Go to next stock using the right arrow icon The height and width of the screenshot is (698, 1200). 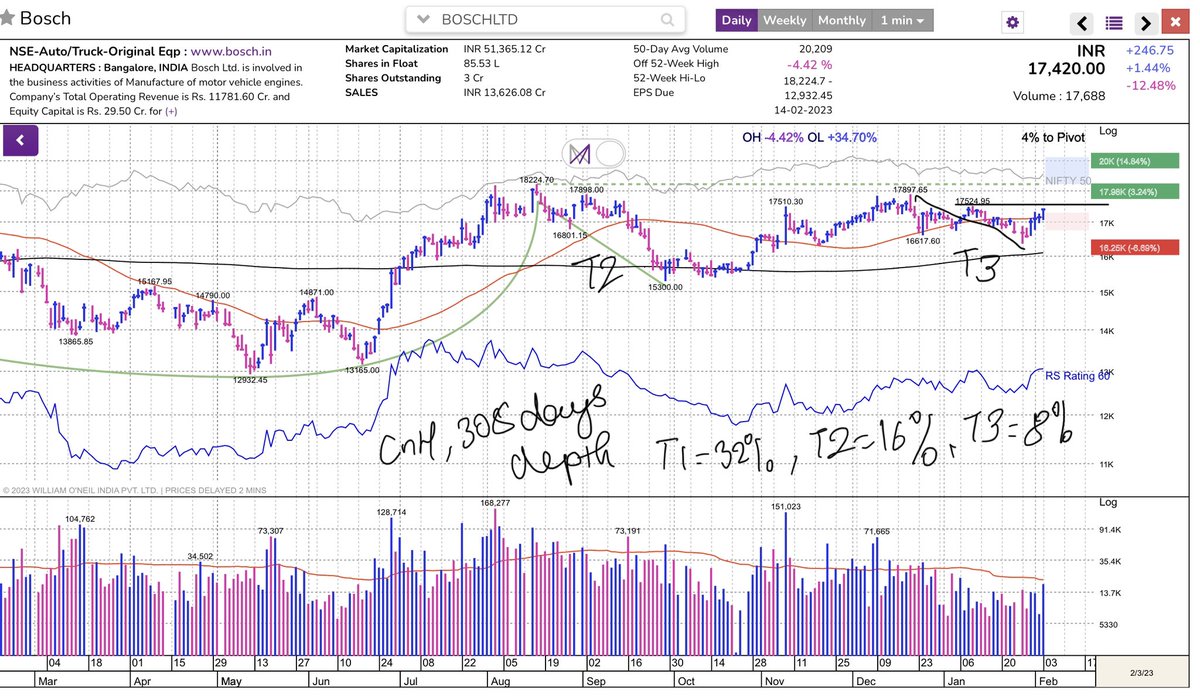pos(1146,20)
